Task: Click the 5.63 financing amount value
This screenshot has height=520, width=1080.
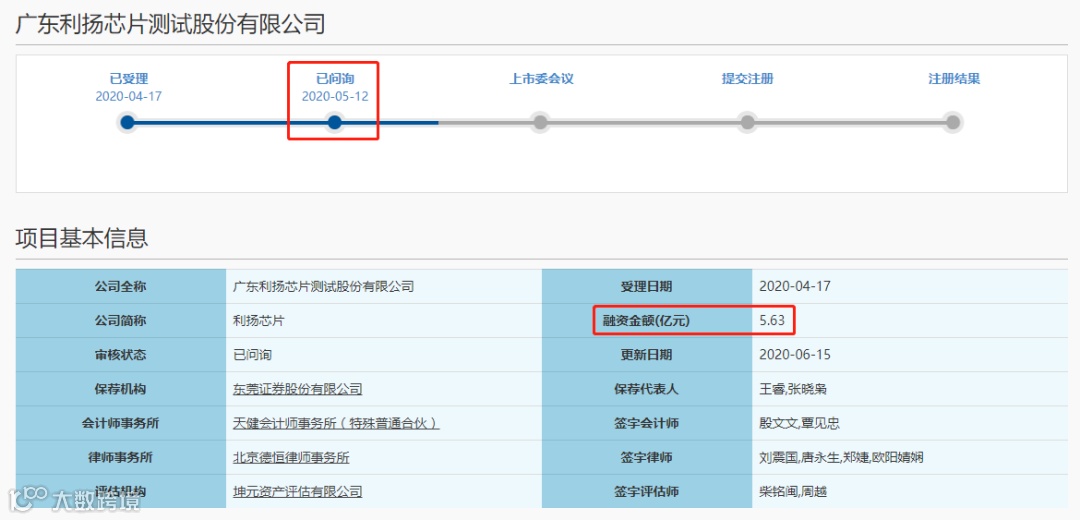Action: click(x=771, y=320)
